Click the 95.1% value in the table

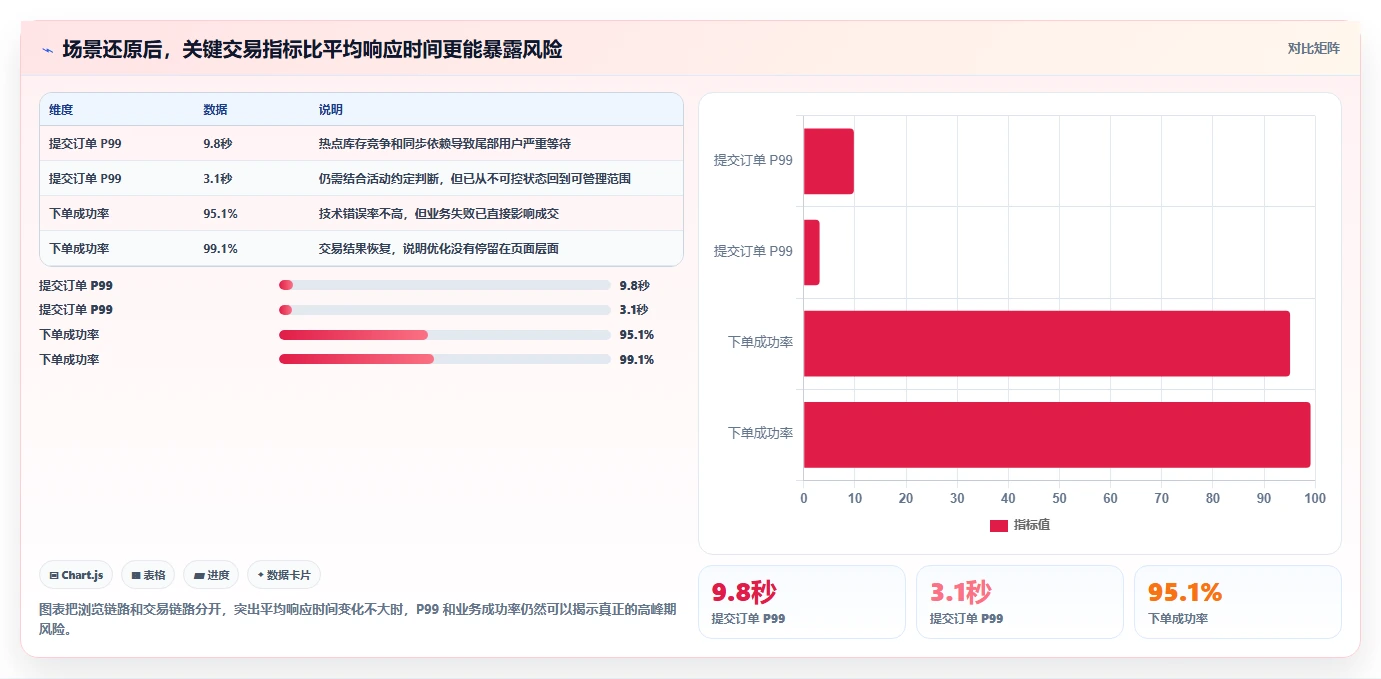pyautogui.click(x=220, y=214)
